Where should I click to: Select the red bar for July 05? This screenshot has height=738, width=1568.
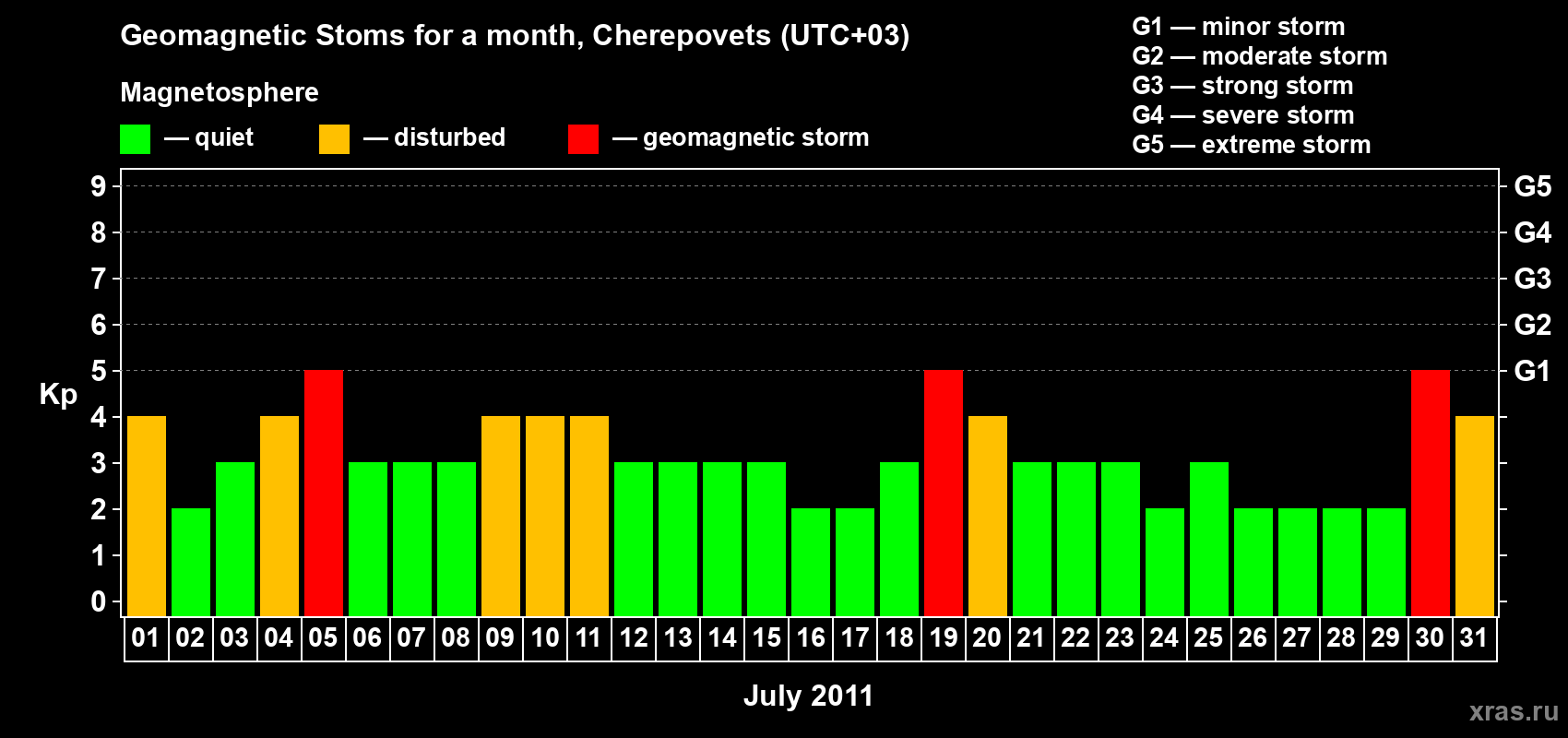[x=324, y=493]
